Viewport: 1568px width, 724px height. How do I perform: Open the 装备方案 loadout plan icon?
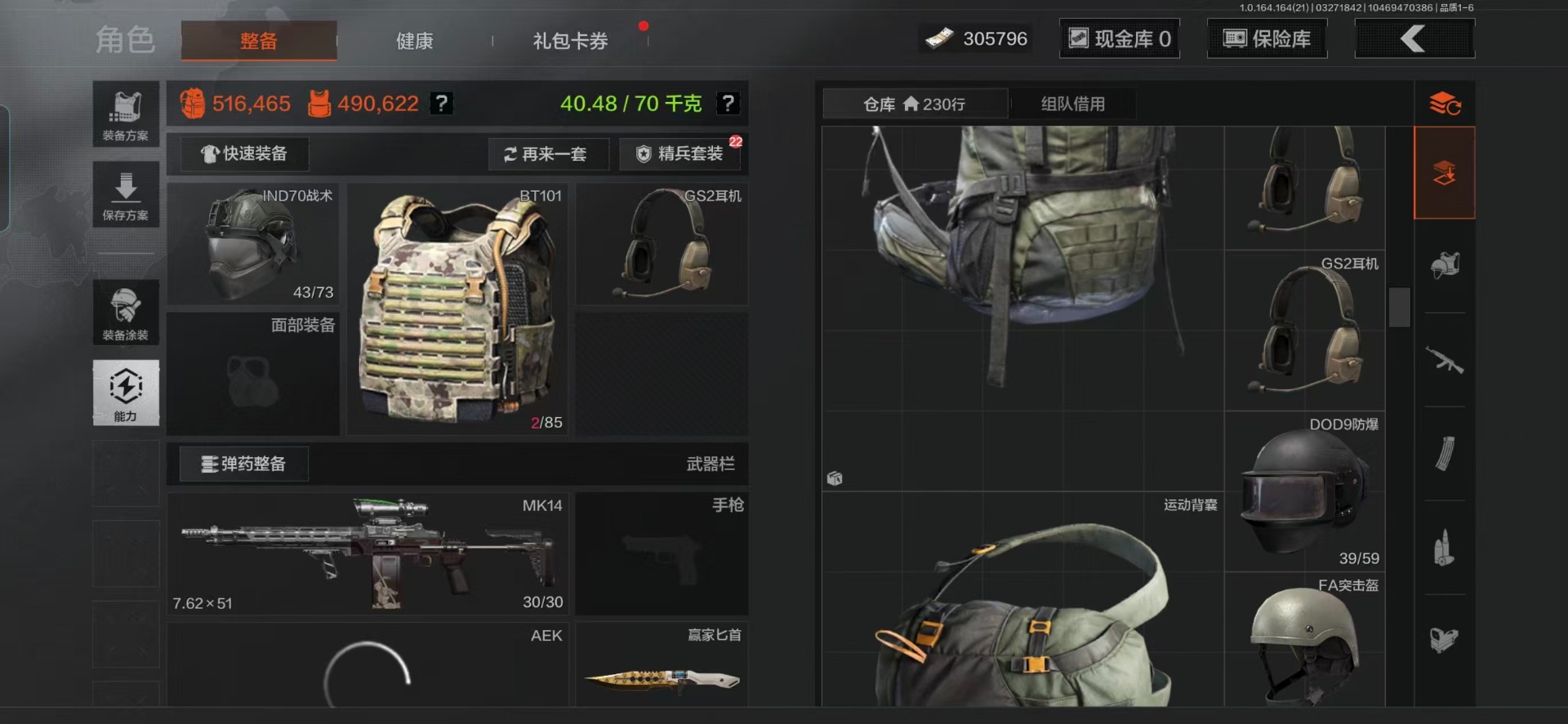[x=126, y=114]
